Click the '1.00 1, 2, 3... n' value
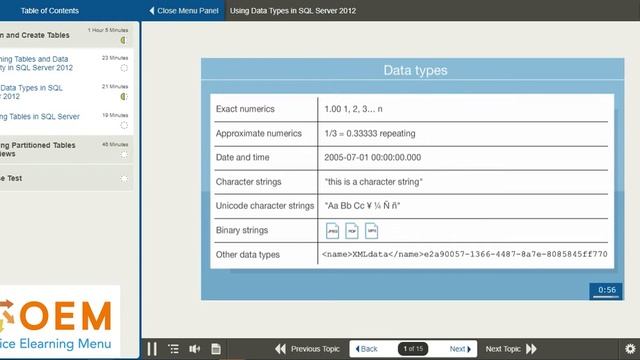The height and width of the screenshot is (360, 640). [x=353, y=109]
